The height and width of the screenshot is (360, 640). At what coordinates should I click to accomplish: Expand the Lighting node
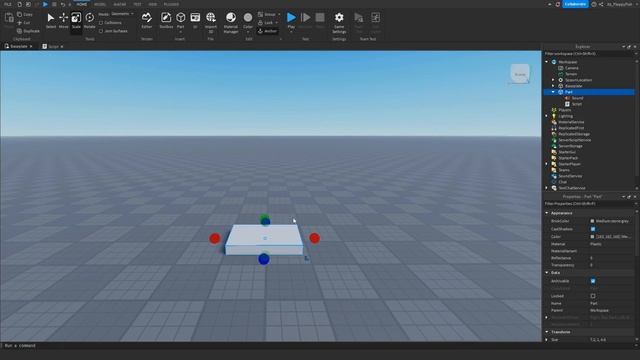pos(547,116)
